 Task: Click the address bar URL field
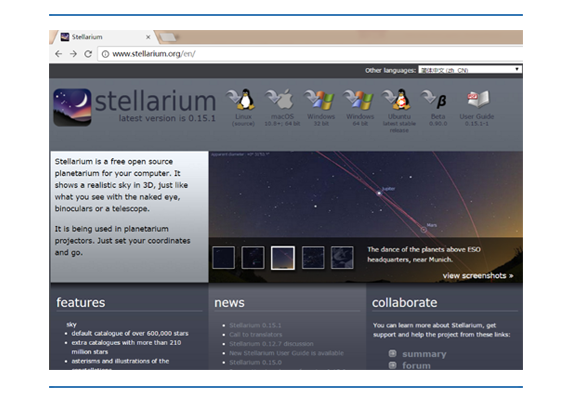pyautogui.click(x=311, y=54)
